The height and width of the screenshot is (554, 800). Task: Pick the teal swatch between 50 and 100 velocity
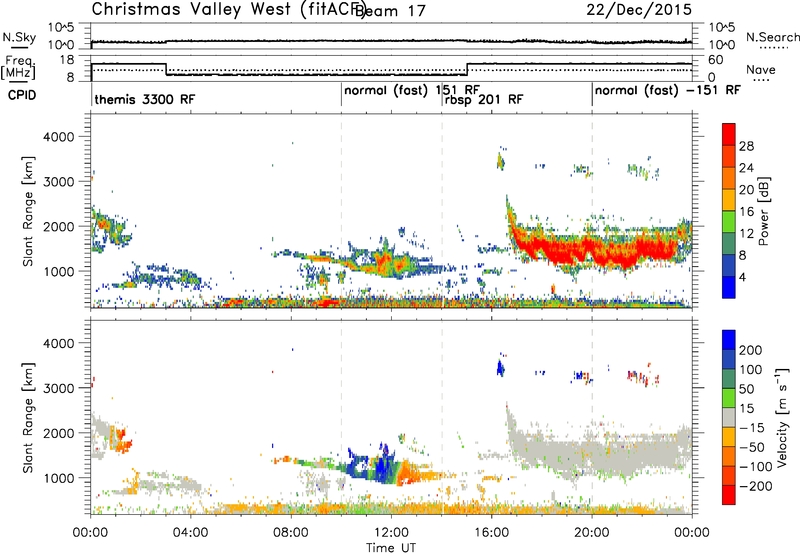point(729,379)
